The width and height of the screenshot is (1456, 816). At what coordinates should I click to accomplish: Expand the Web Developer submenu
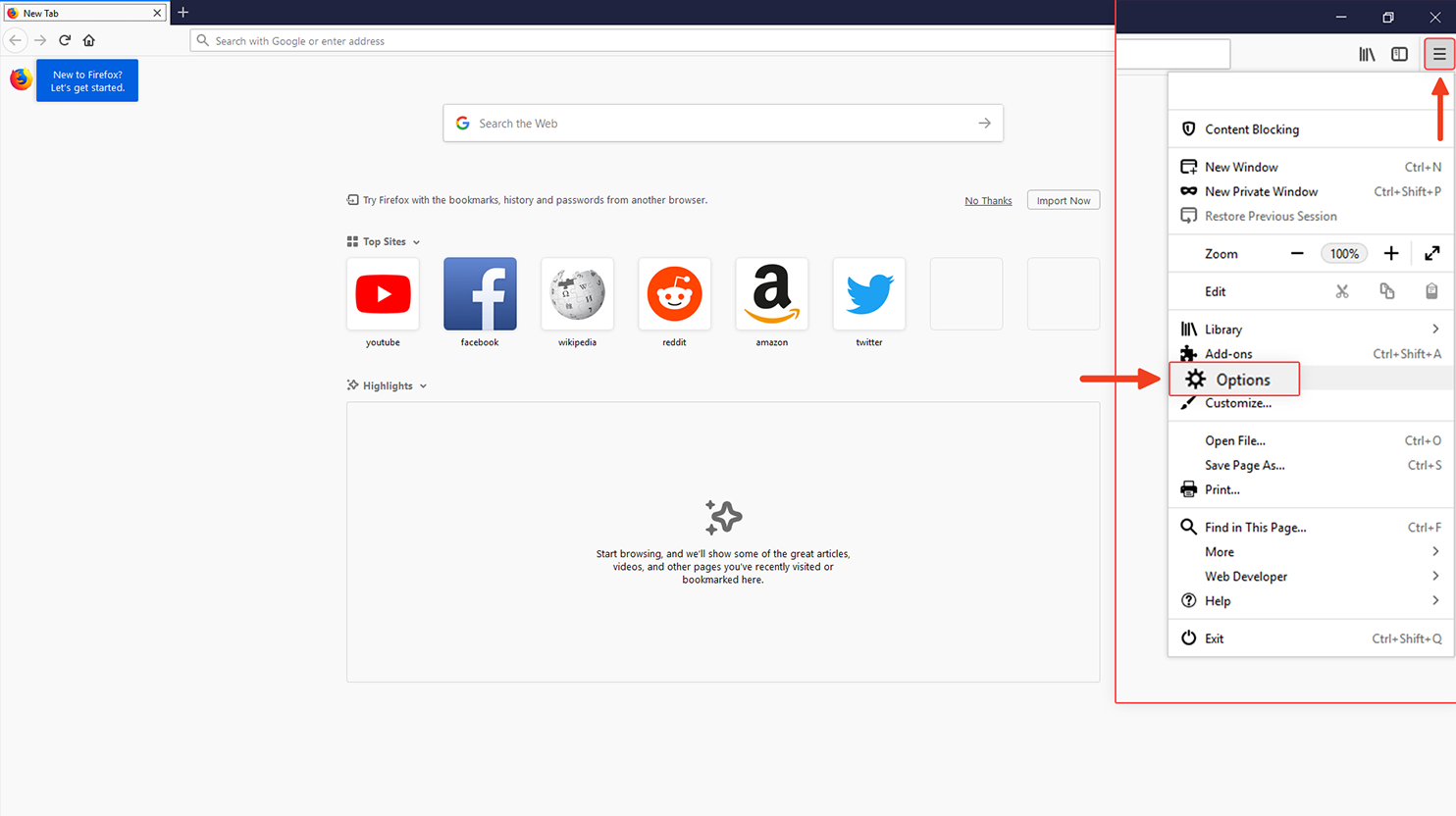[1245, 576]
